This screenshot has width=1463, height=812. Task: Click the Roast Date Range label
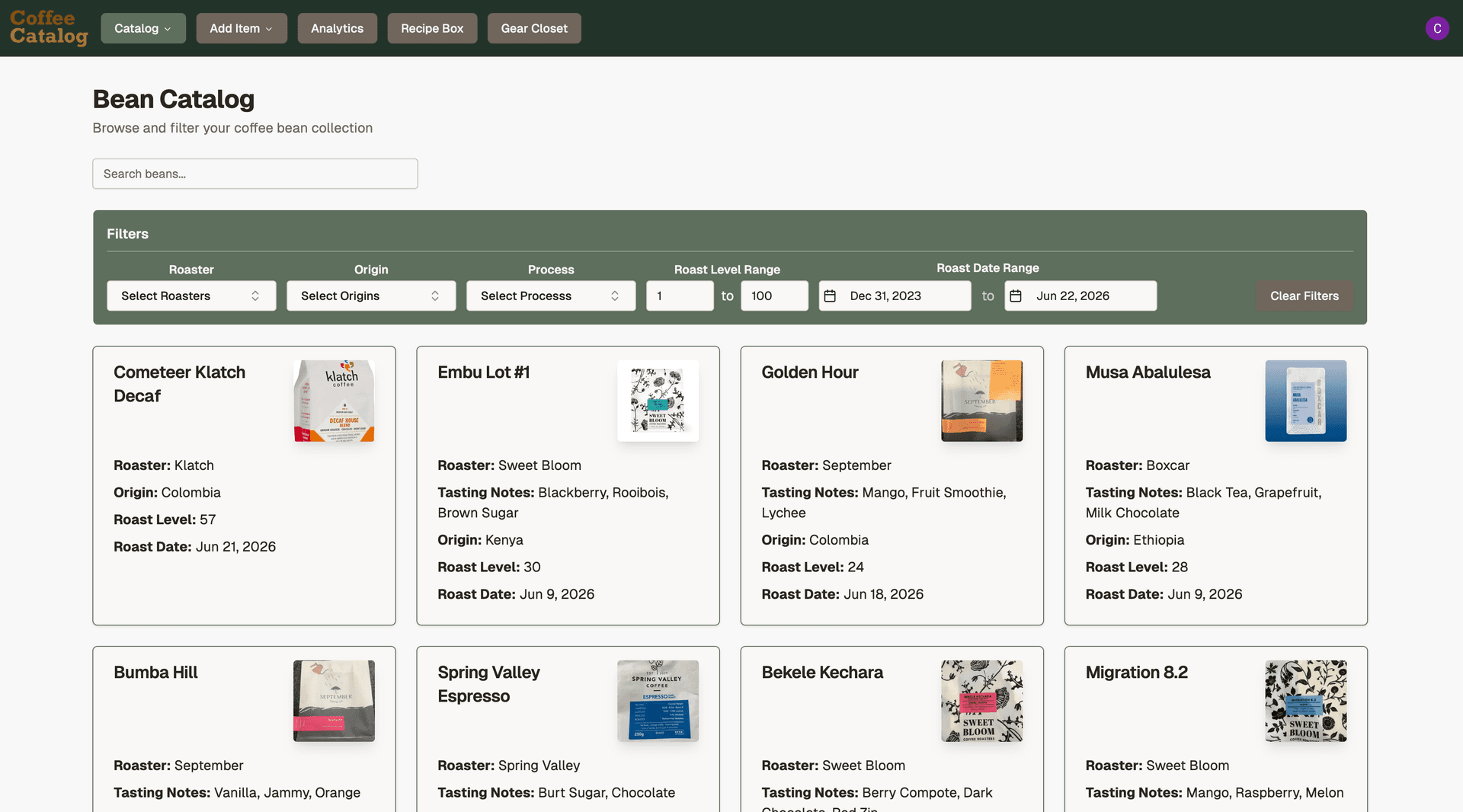click(988, 268)
